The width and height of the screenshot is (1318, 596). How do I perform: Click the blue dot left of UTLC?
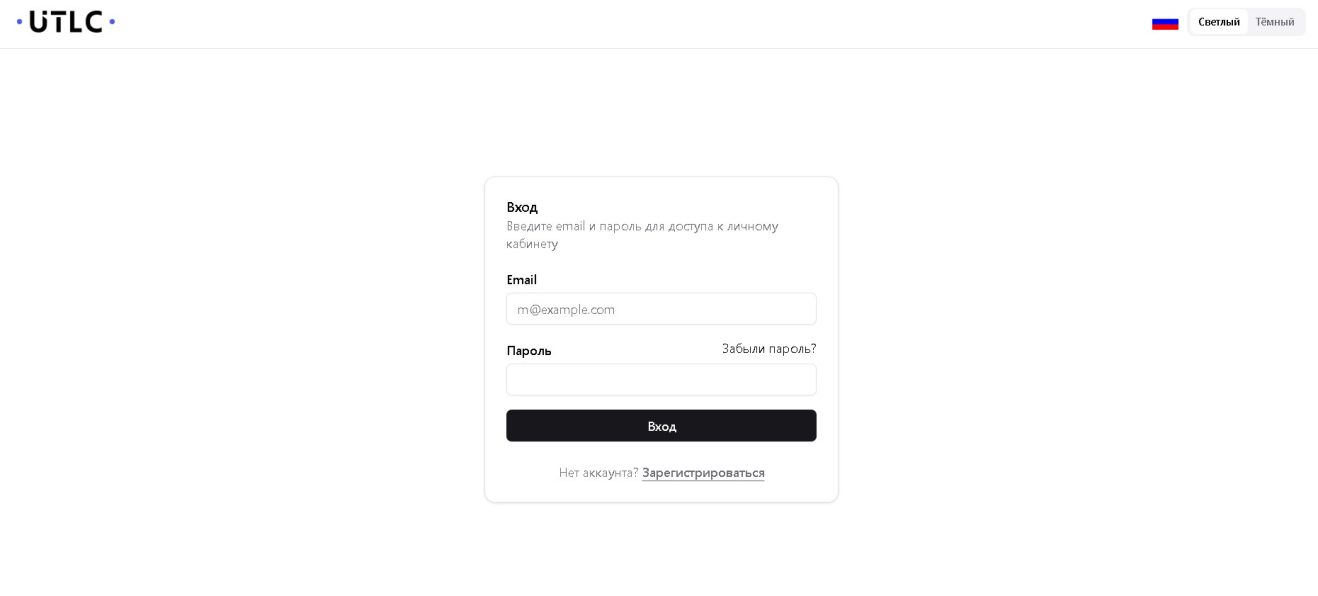tap(19, 21)
